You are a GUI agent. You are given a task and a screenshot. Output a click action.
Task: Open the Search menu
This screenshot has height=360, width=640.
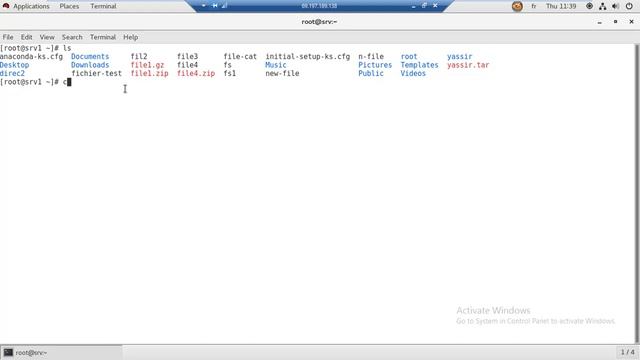pyautogui.click(x=72, y=37)
